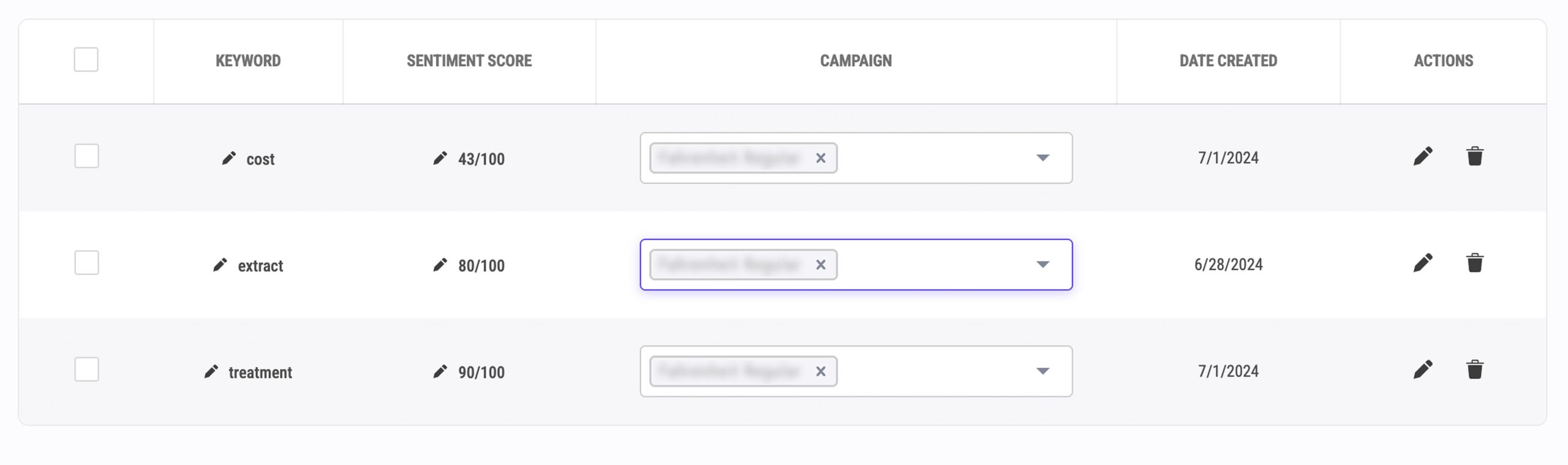Check the extract row checkbox
The height and width of the screenshot is (465, 1568).
tap(86, 263)
